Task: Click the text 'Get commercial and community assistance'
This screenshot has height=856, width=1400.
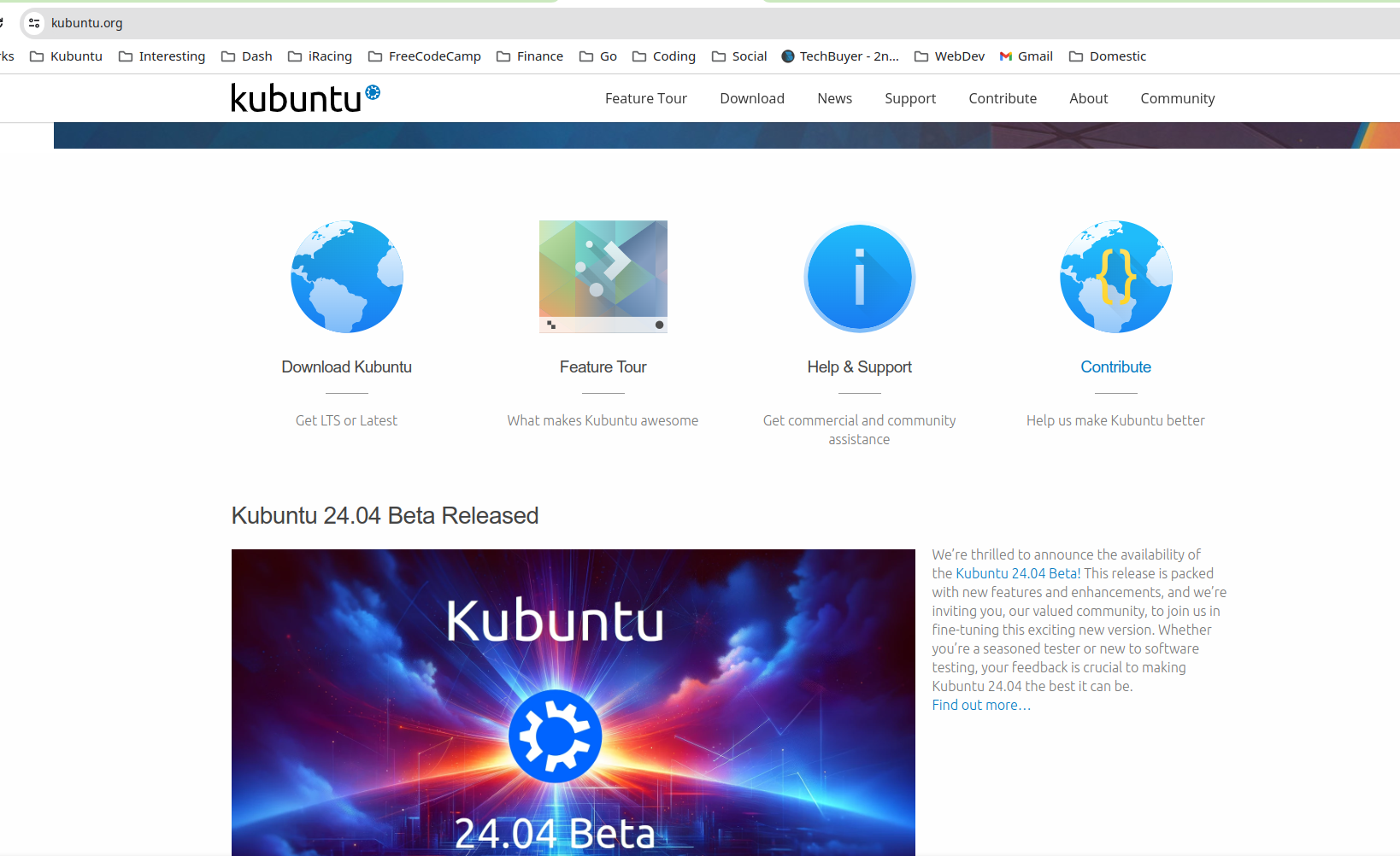Action: point(860,430)
